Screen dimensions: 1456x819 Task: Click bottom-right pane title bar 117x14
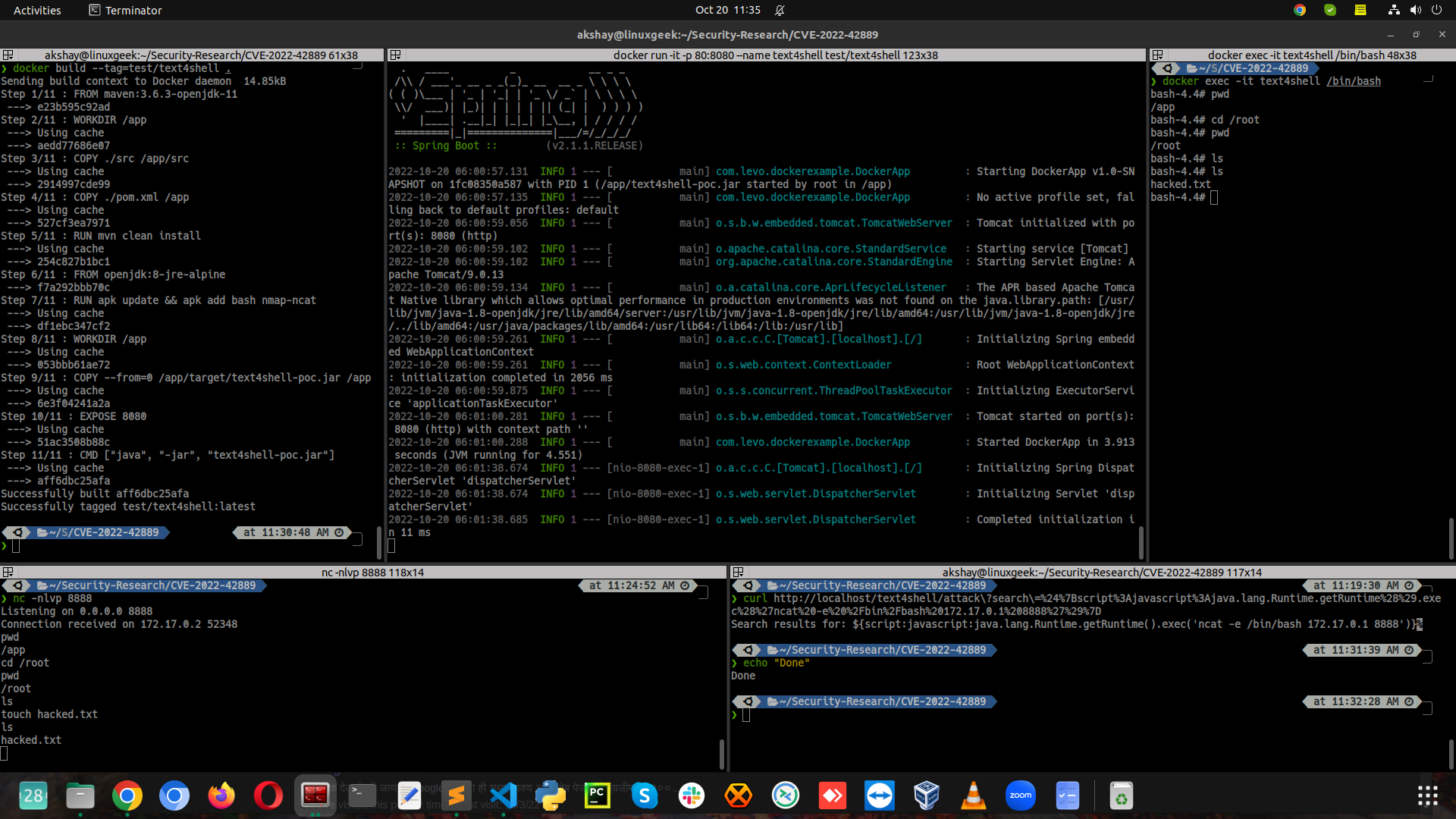point(1102,573)
